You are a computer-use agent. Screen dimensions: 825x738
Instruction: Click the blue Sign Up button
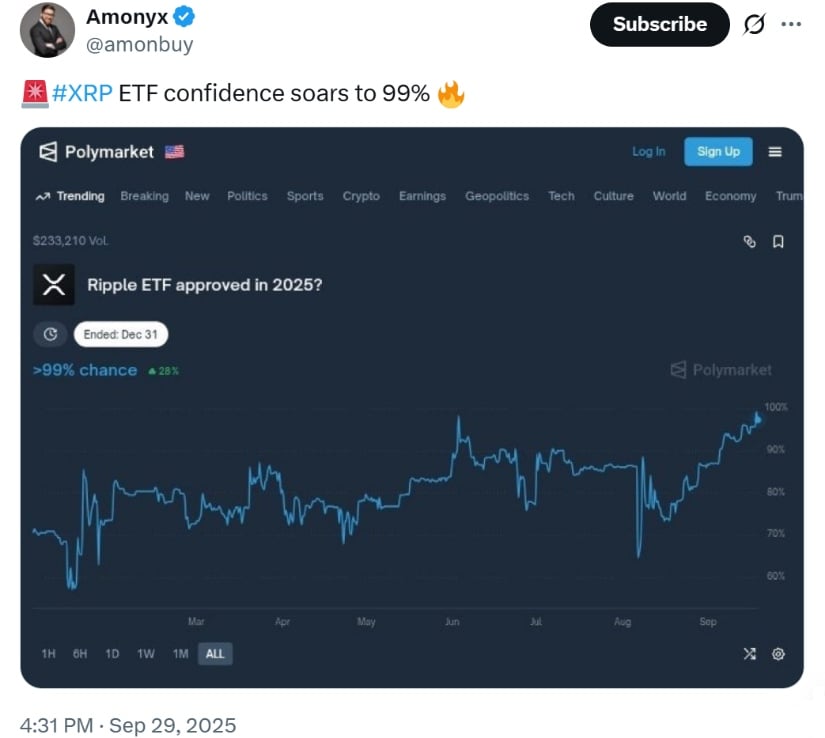(x=718, y=152)
